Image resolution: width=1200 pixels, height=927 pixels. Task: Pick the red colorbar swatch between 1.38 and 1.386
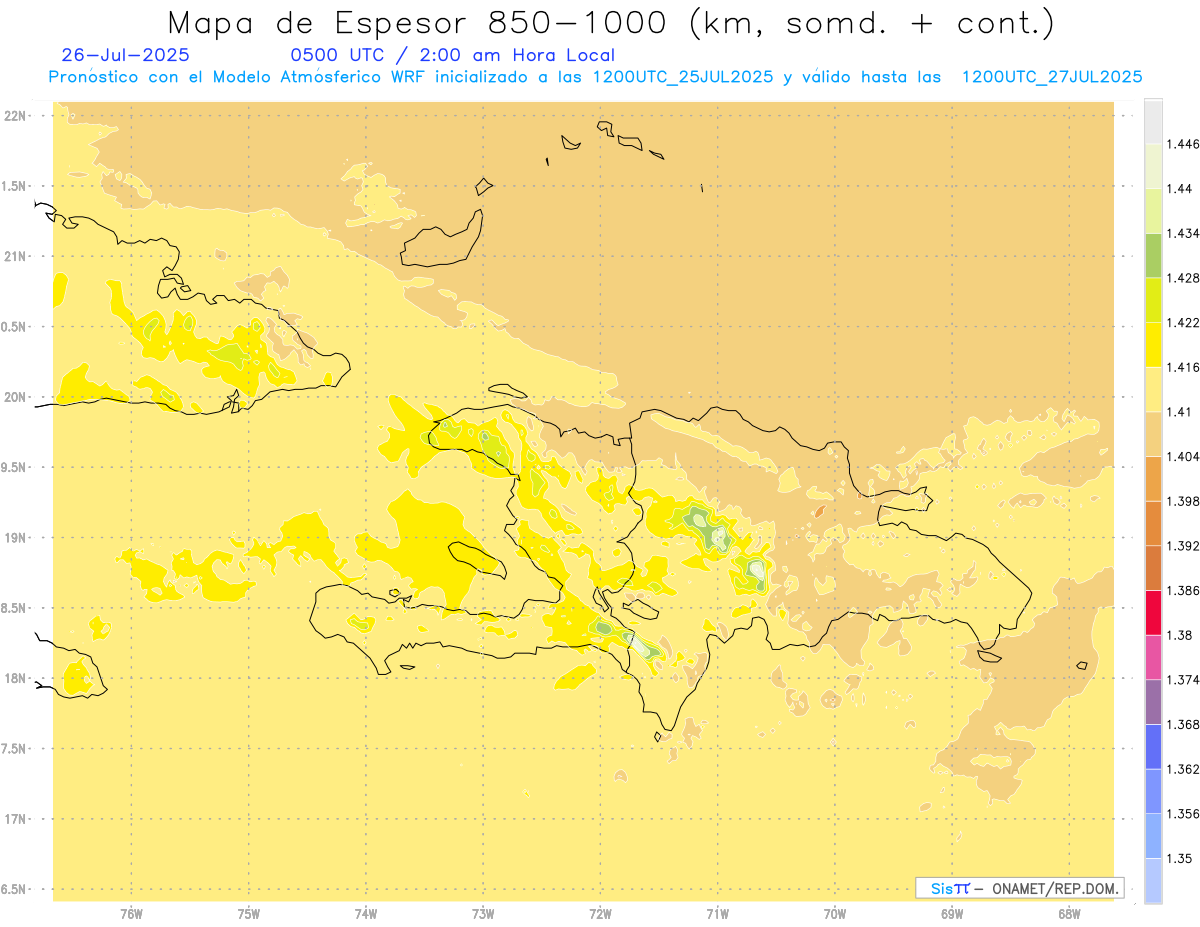tap(1153, 613)
